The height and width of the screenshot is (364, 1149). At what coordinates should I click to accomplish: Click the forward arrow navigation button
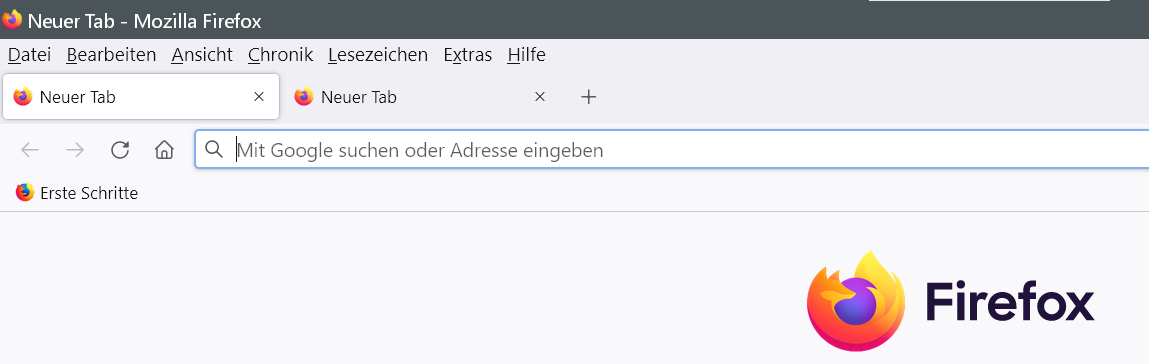pyautogui.click(x=75, y=150)
